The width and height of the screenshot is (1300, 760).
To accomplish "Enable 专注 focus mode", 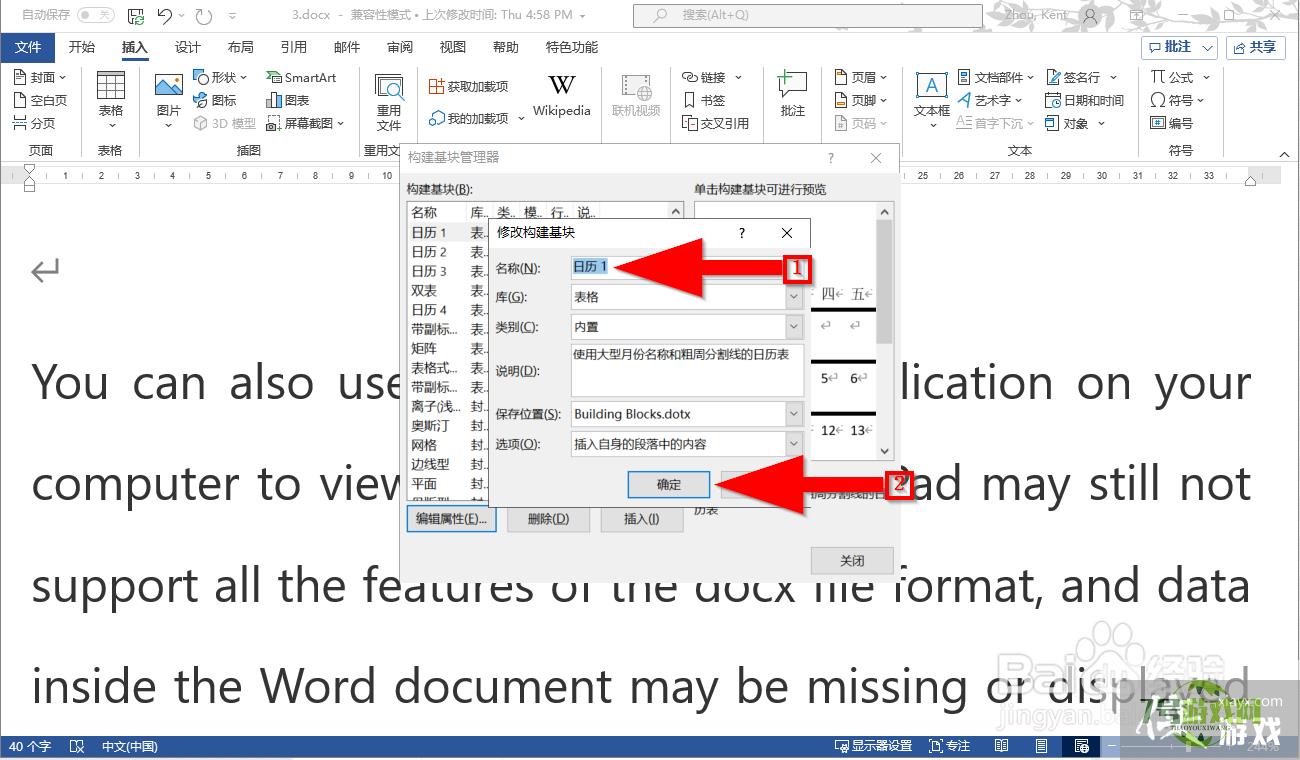I will click(x=949, y=746).
